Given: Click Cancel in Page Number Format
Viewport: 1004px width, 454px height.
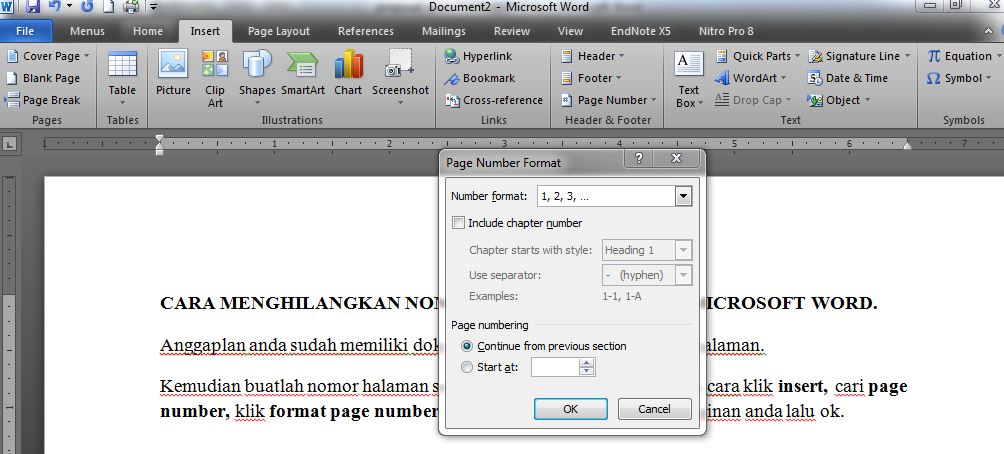Looking at the screenshot, I should tap(654, 409).
